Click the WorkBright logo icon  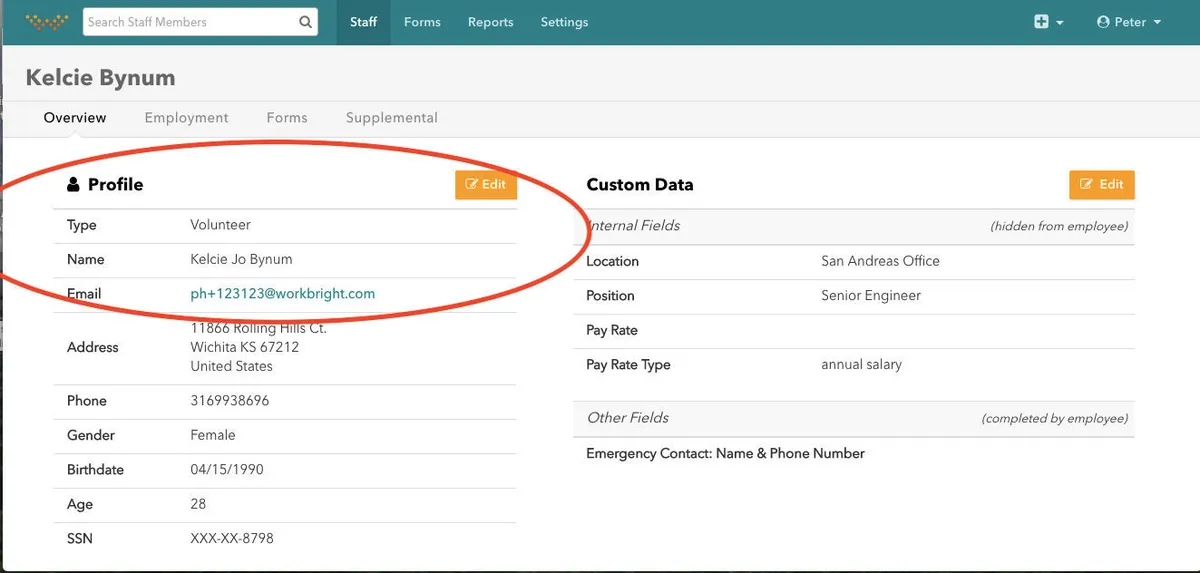coord(47,21)
